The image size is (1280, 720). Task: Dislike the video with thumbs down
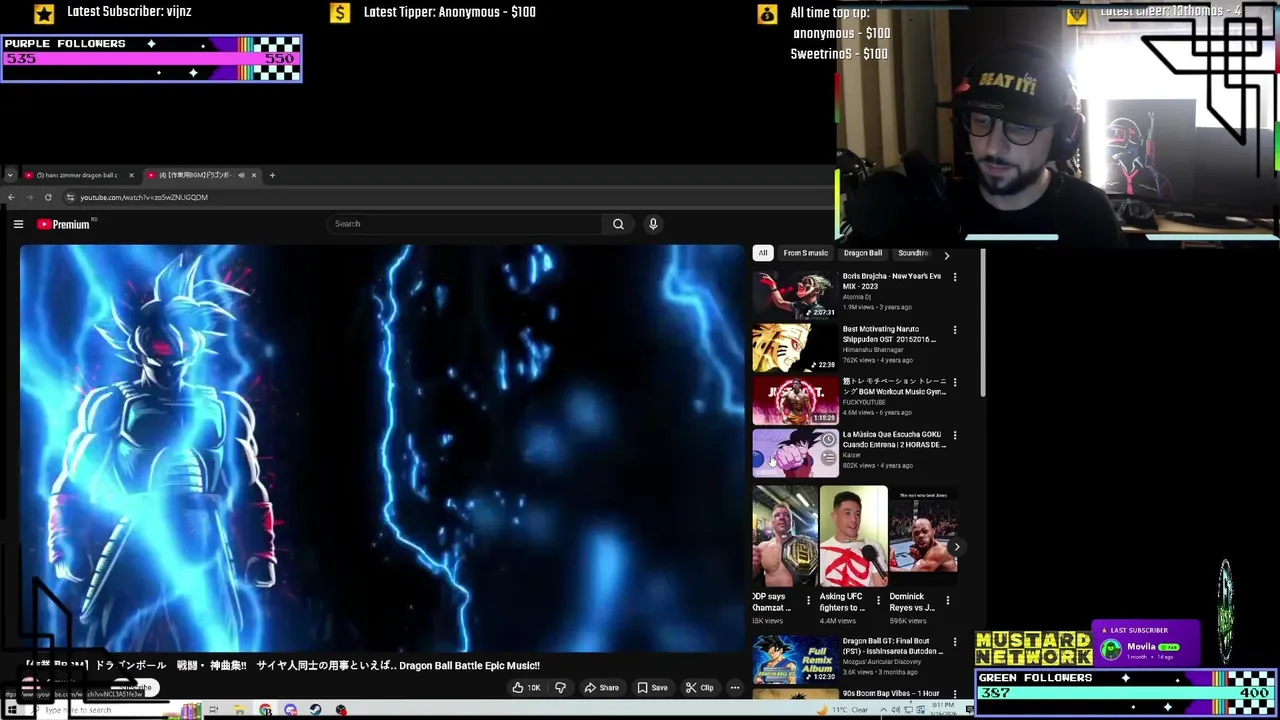(x=560, y=687)
